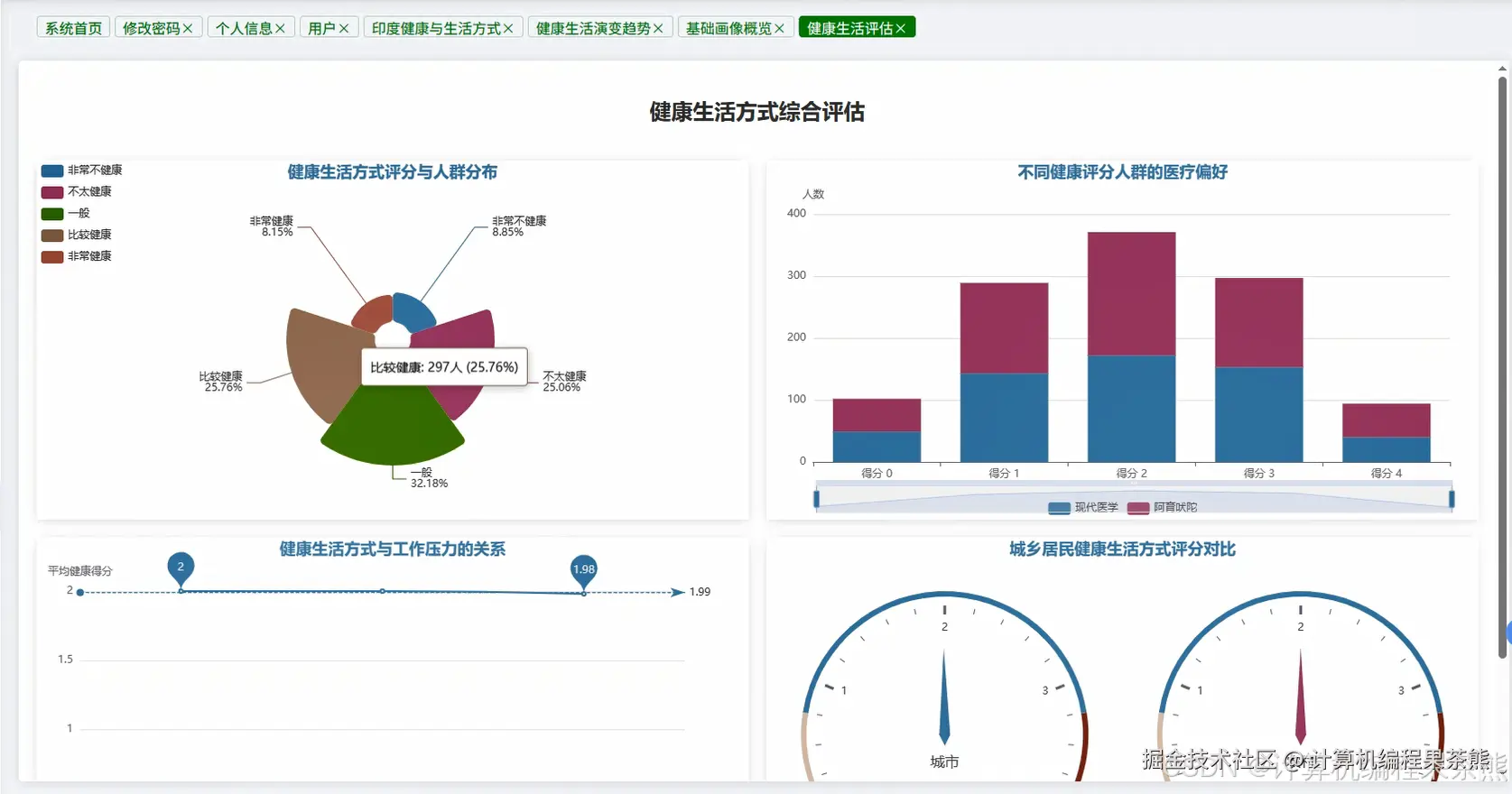Click the 阿育吠陀 segment of 得分 0 bar

(877, 415)
